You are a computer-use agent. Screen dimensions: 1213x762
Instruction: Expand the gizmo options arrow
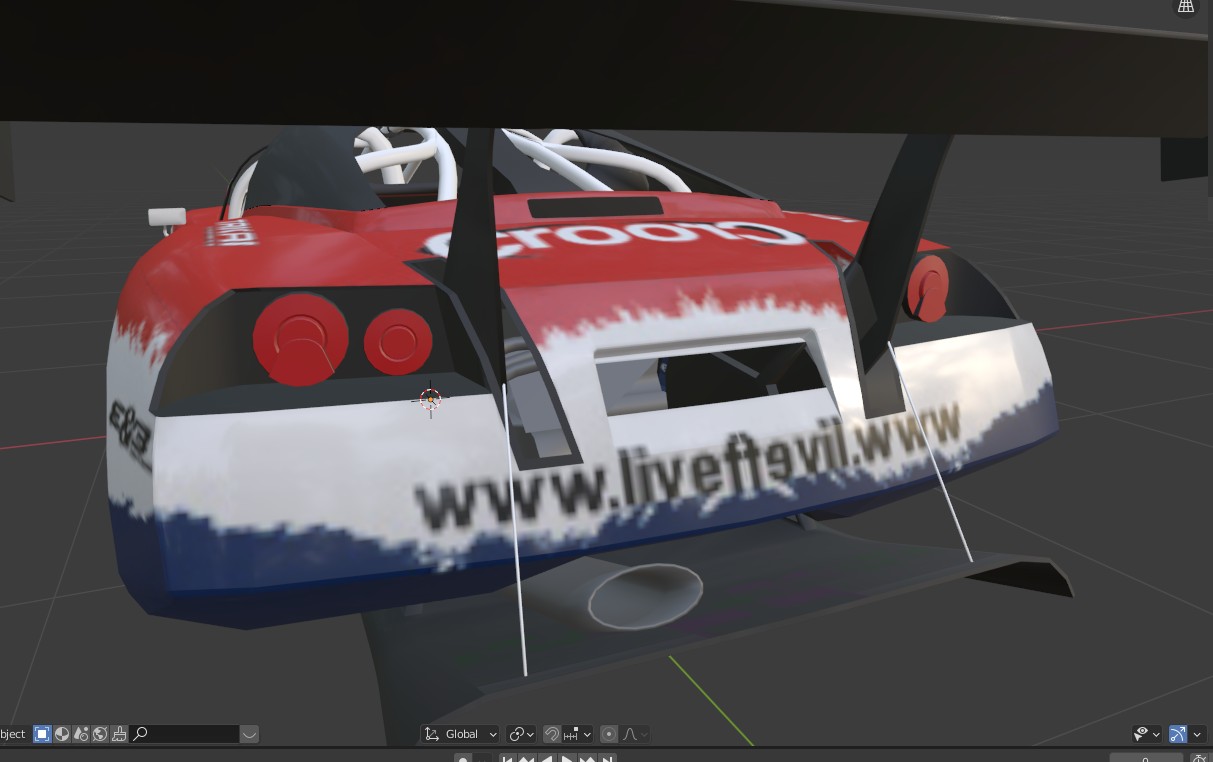(1197, 734)
